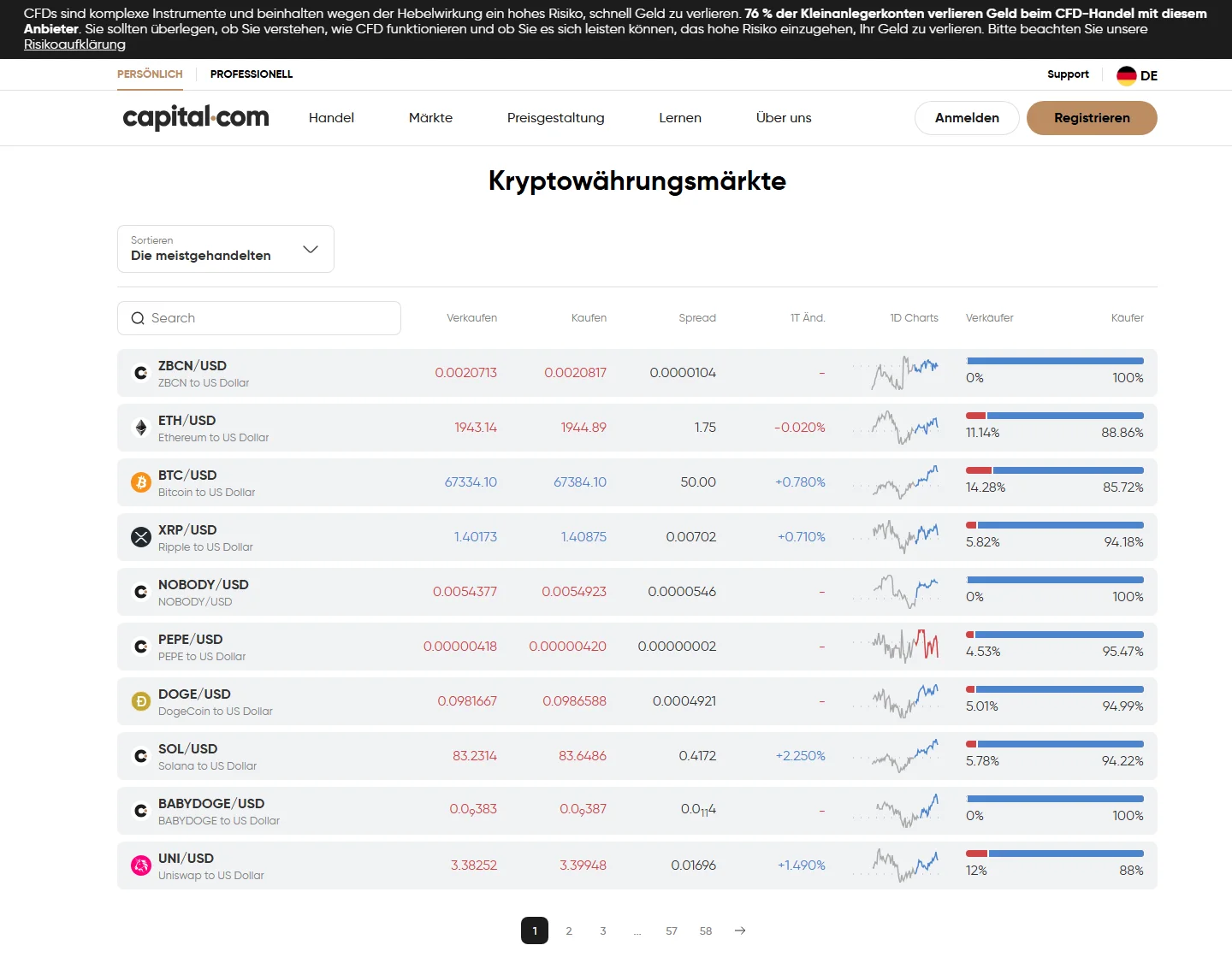Click the BABYDOGE/USD pair name

211,804
